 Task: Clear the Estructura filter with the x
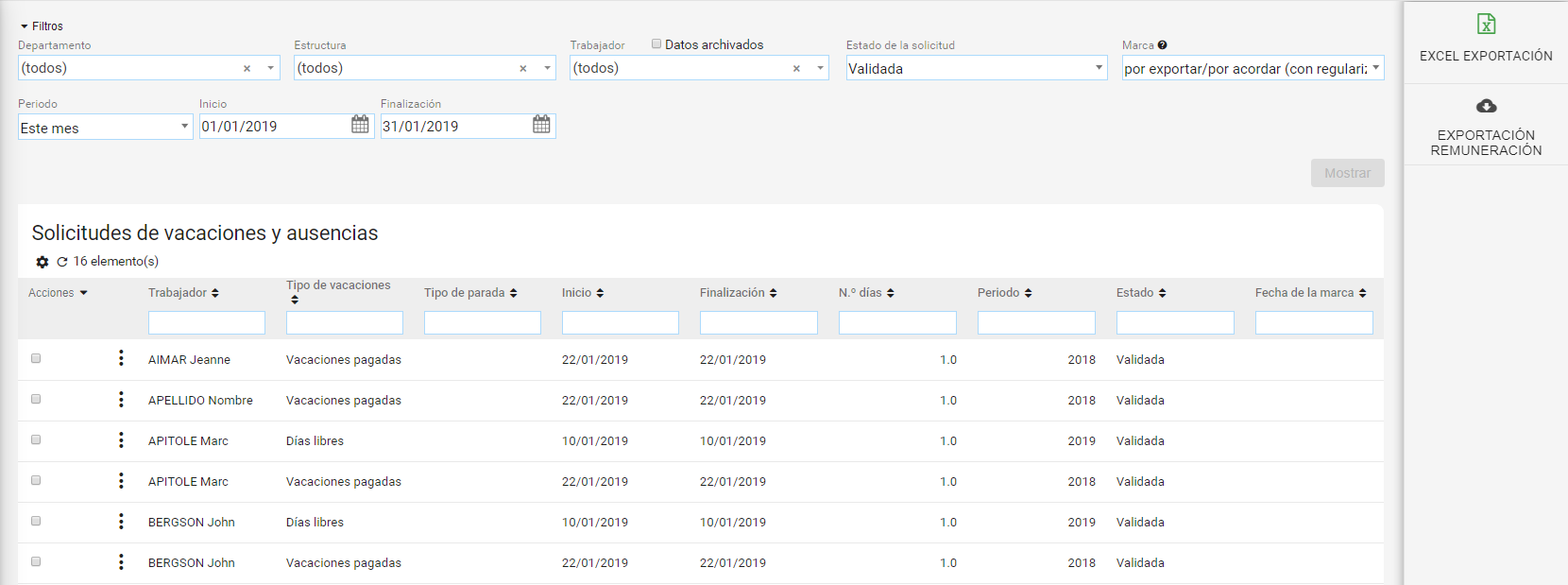click(523, 69)
